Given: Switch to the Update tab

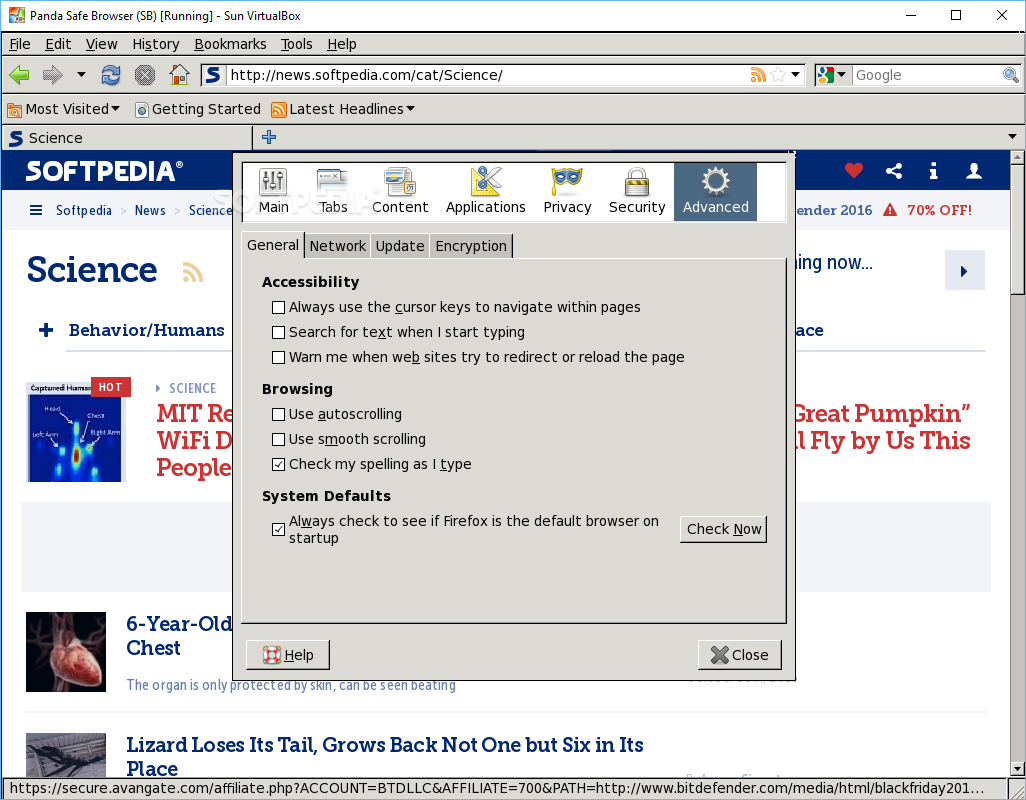Looking at the screenshot, I should (400, 246).
